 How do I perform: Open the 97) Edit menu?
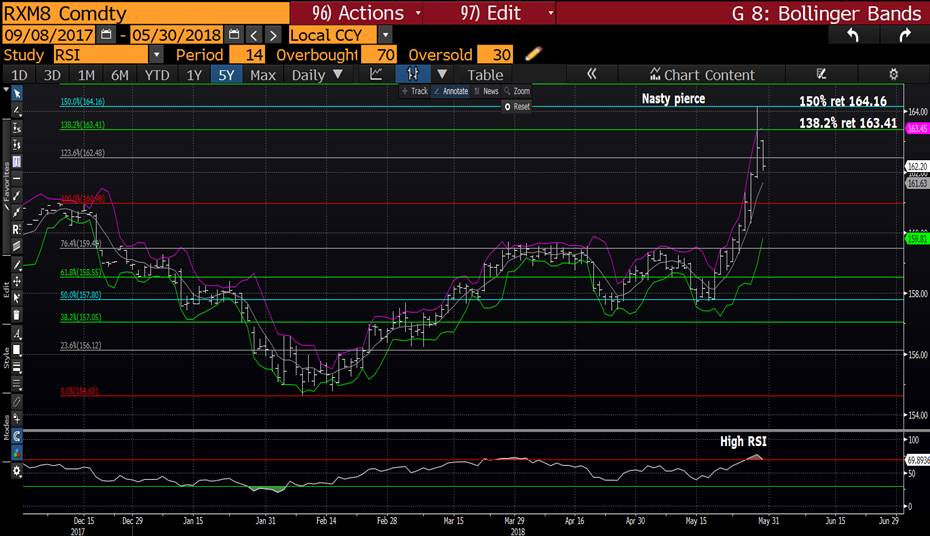(490, 12)
